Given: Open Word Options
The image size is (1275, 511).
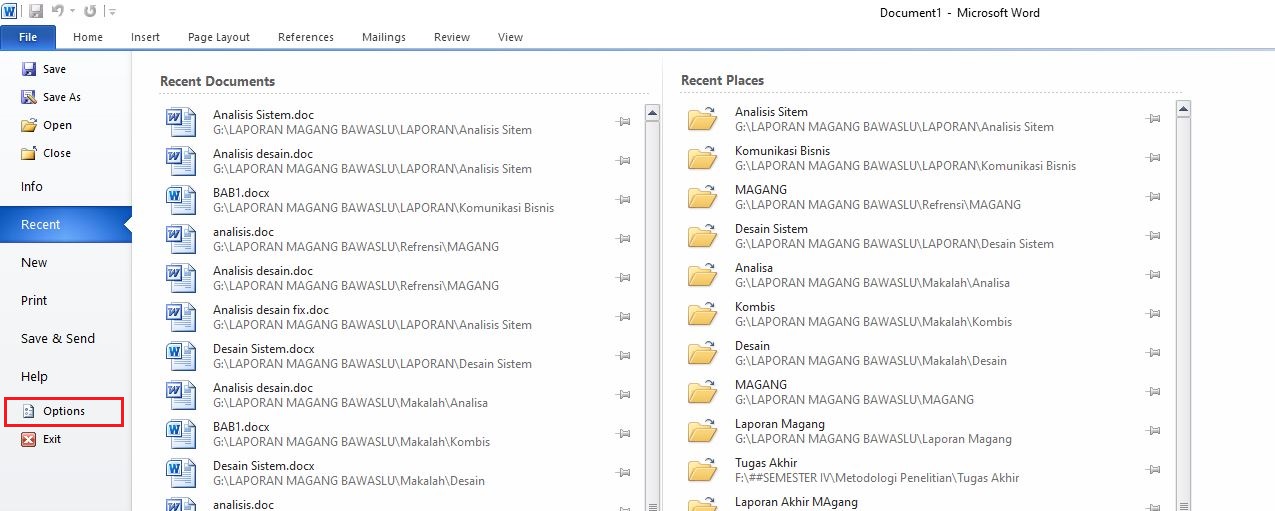Looking at the screenshot, I should tap(64, 411).
